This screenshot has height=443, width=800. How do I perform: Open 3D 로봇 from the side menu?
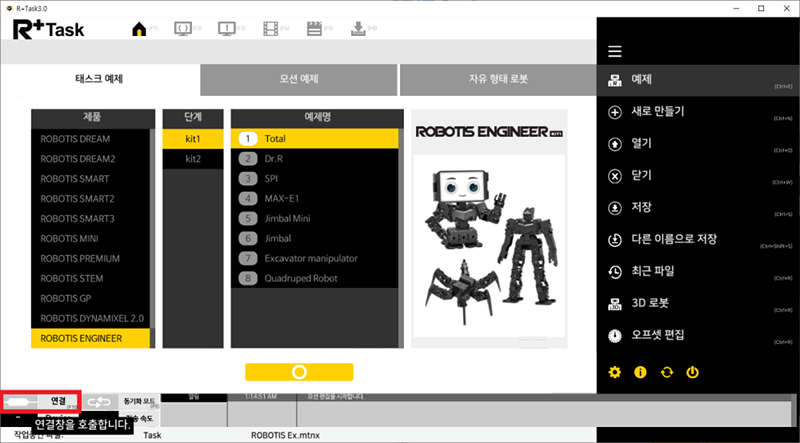650,303
